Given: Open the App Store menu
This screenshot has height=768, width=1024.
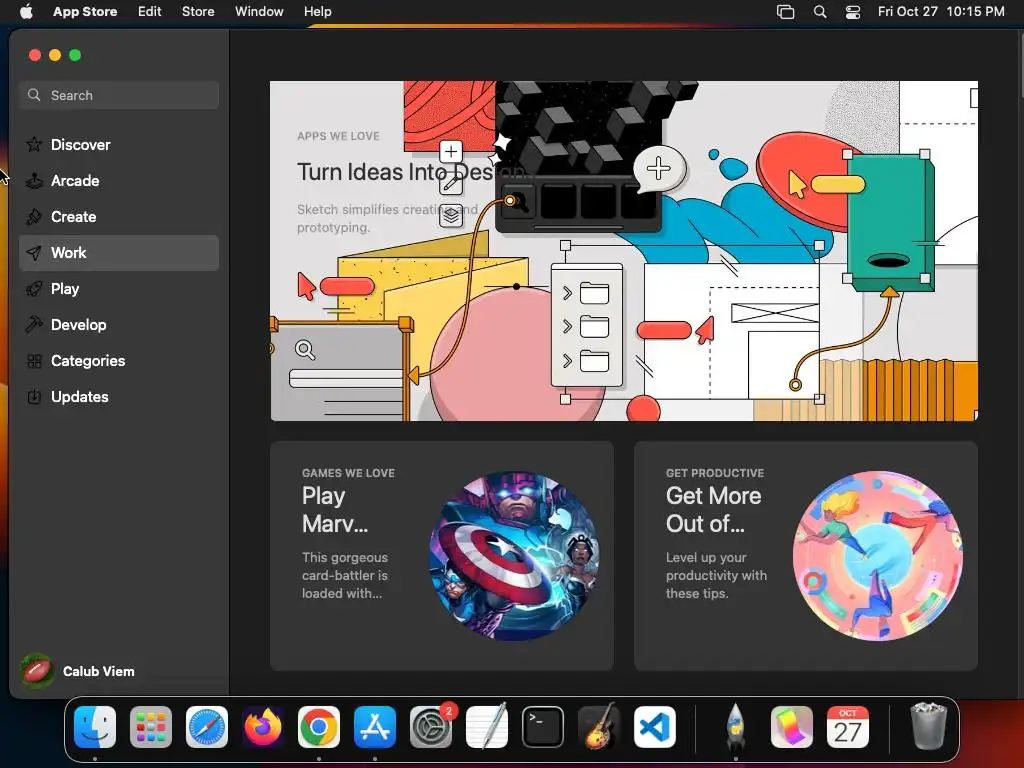Looking at the screenshot, I should coord(85,12).
